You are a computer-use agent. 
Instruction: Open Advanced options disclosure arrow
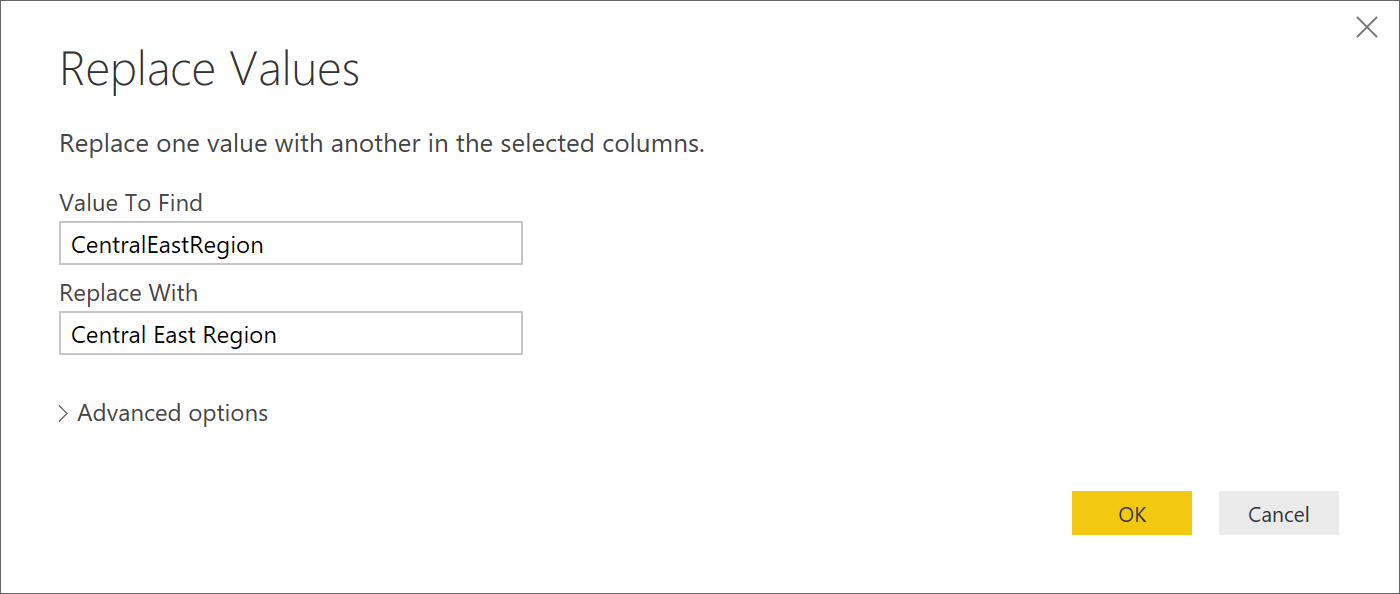63,412
